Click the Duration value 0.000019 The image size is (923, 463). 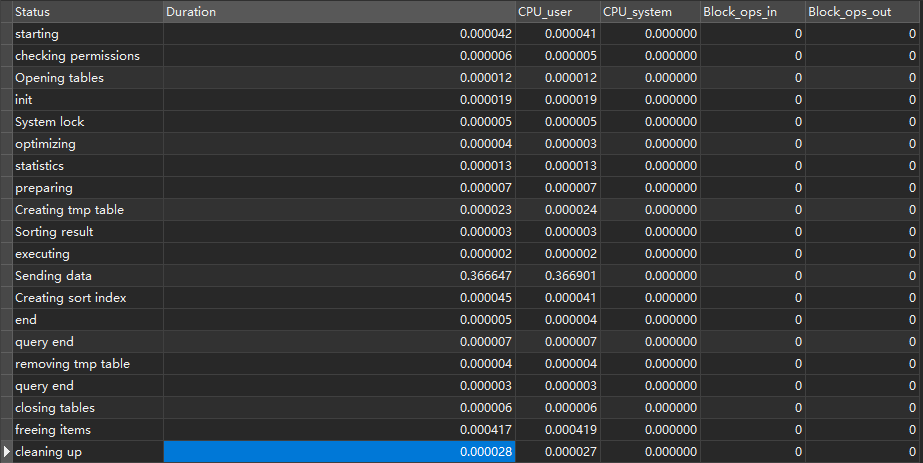(x=486, y=100)
